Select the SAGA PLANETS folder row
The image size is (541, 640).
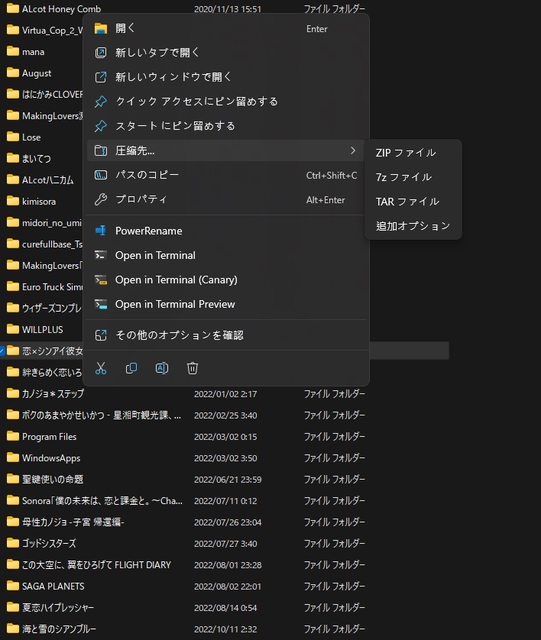click(186, 586)
